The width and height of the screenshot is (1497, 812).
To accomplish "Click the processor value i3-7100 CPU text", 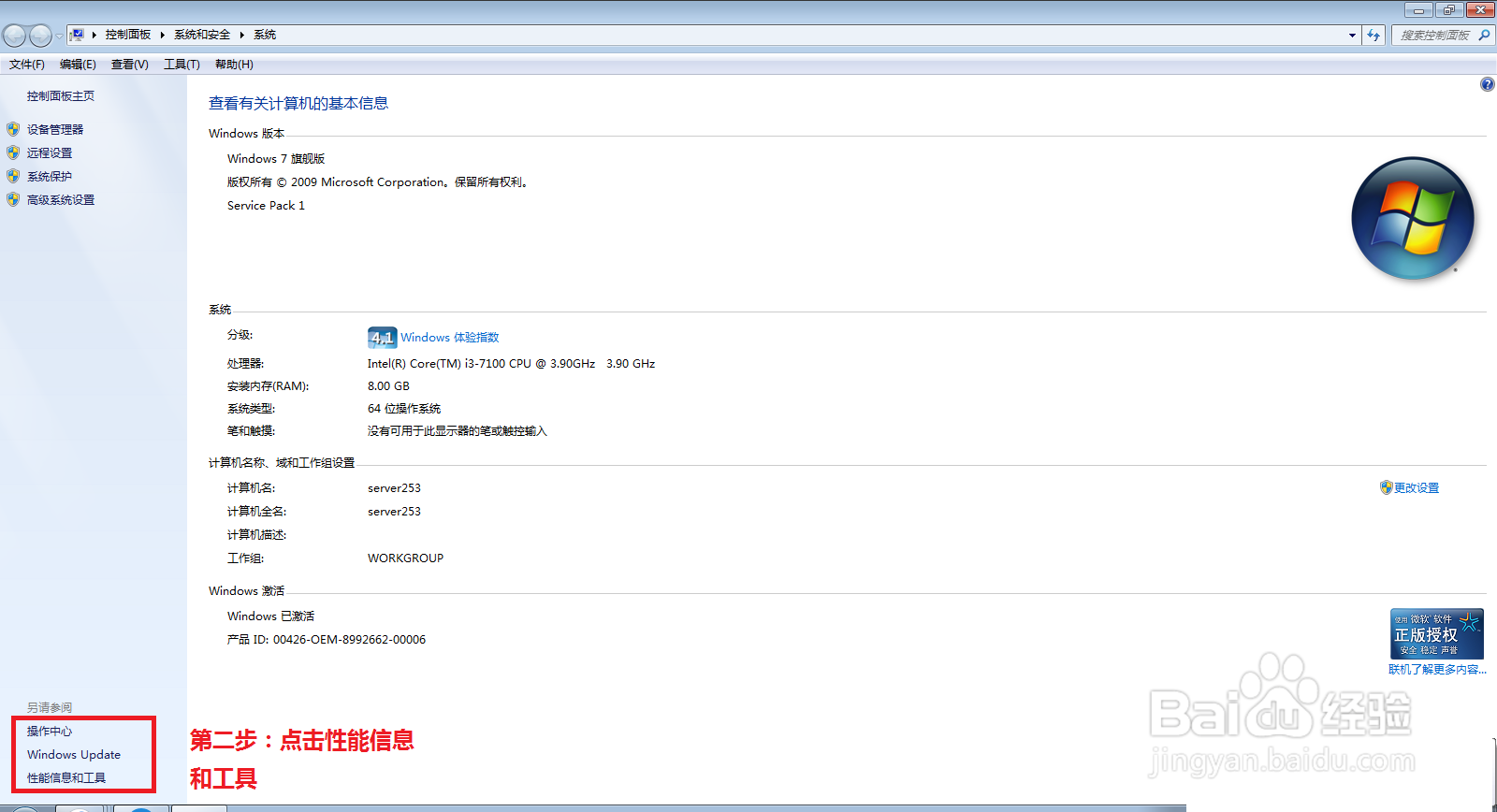I will click(511, 364).
